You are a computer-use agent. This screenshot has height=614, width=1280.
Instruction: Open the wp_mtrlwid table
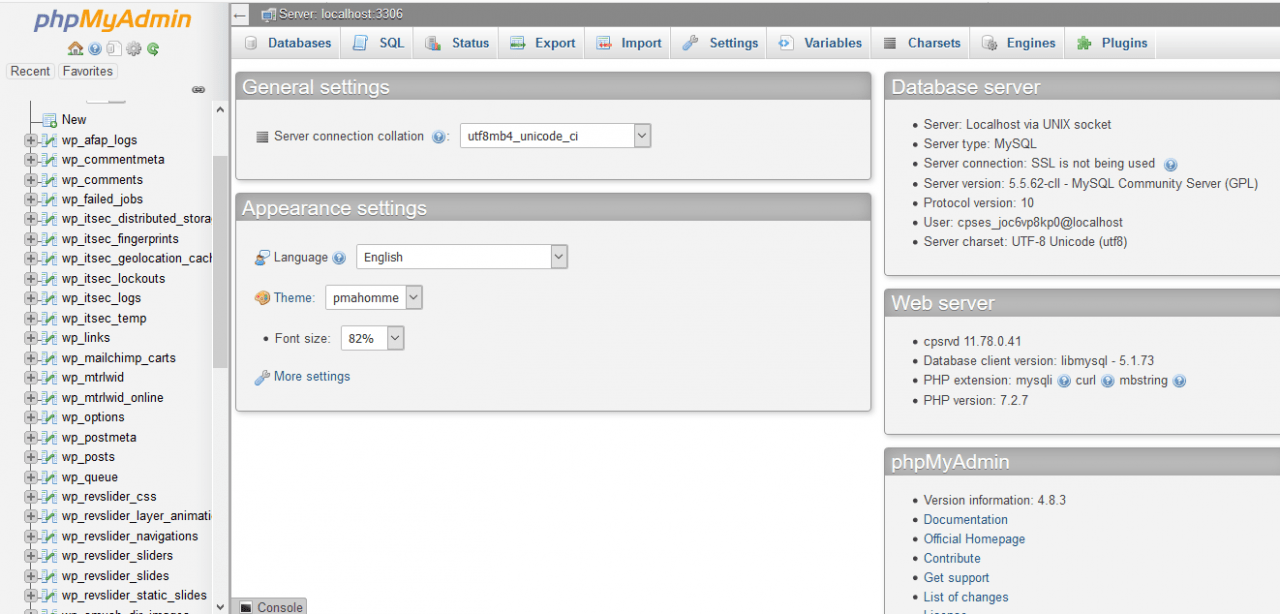pos(93,378)
